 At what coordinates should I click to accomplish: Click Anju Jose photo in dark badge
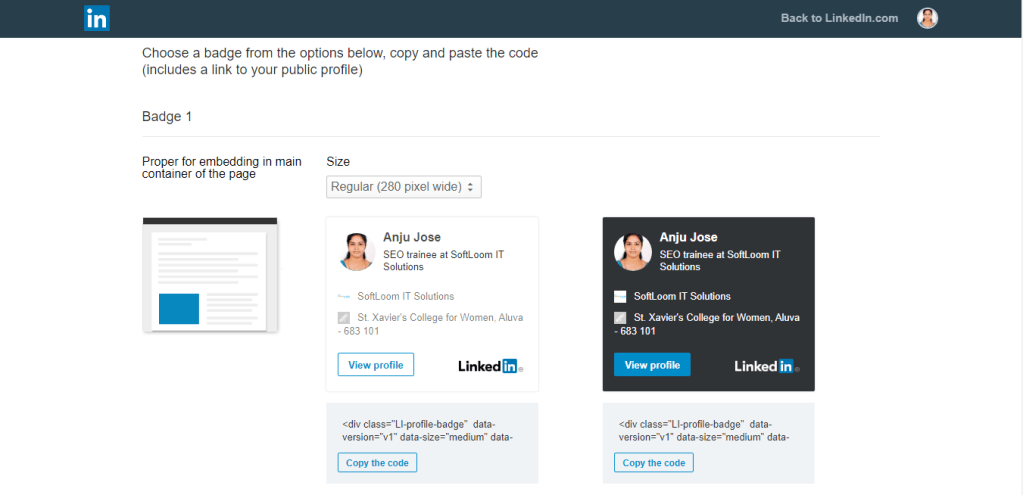(632, 251)
